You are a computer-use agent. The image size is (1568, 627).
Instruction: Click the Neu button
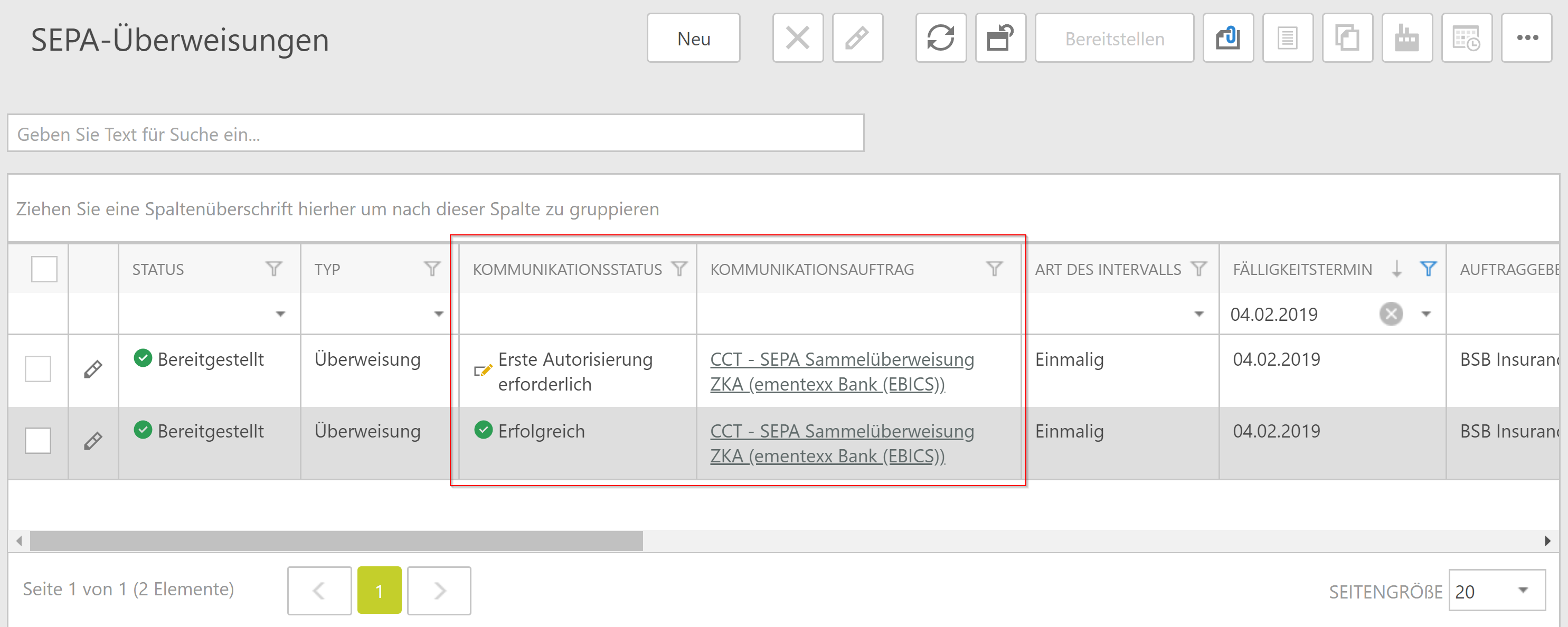pos(693,38)
